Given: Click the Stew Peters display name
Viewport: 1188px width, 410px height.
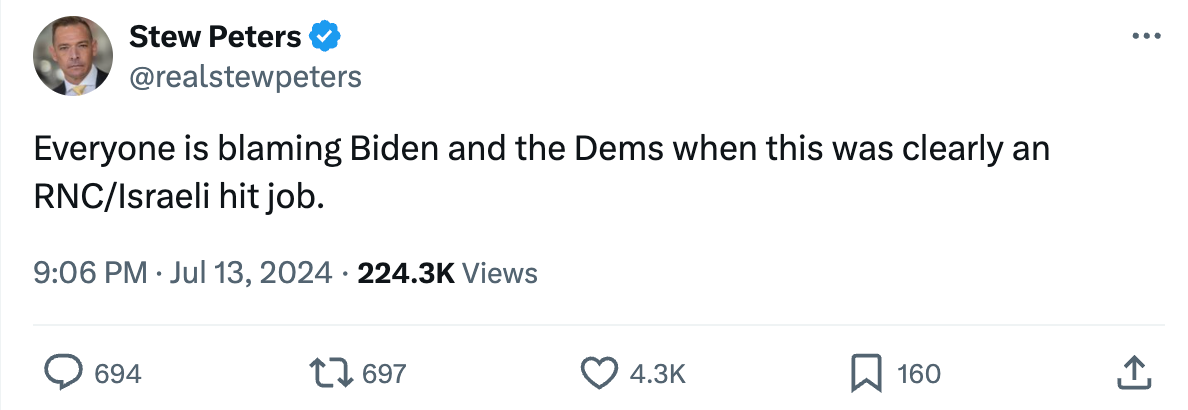Looking at the screenshot, I should pos(215,37).
